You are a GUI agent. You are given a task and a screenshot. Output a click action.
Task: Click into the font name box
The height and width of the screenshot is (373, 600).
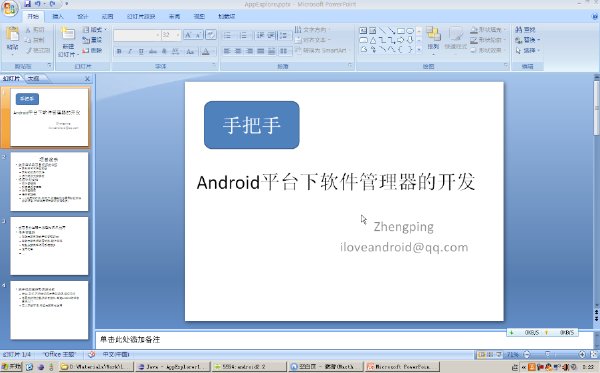[137, 35]
